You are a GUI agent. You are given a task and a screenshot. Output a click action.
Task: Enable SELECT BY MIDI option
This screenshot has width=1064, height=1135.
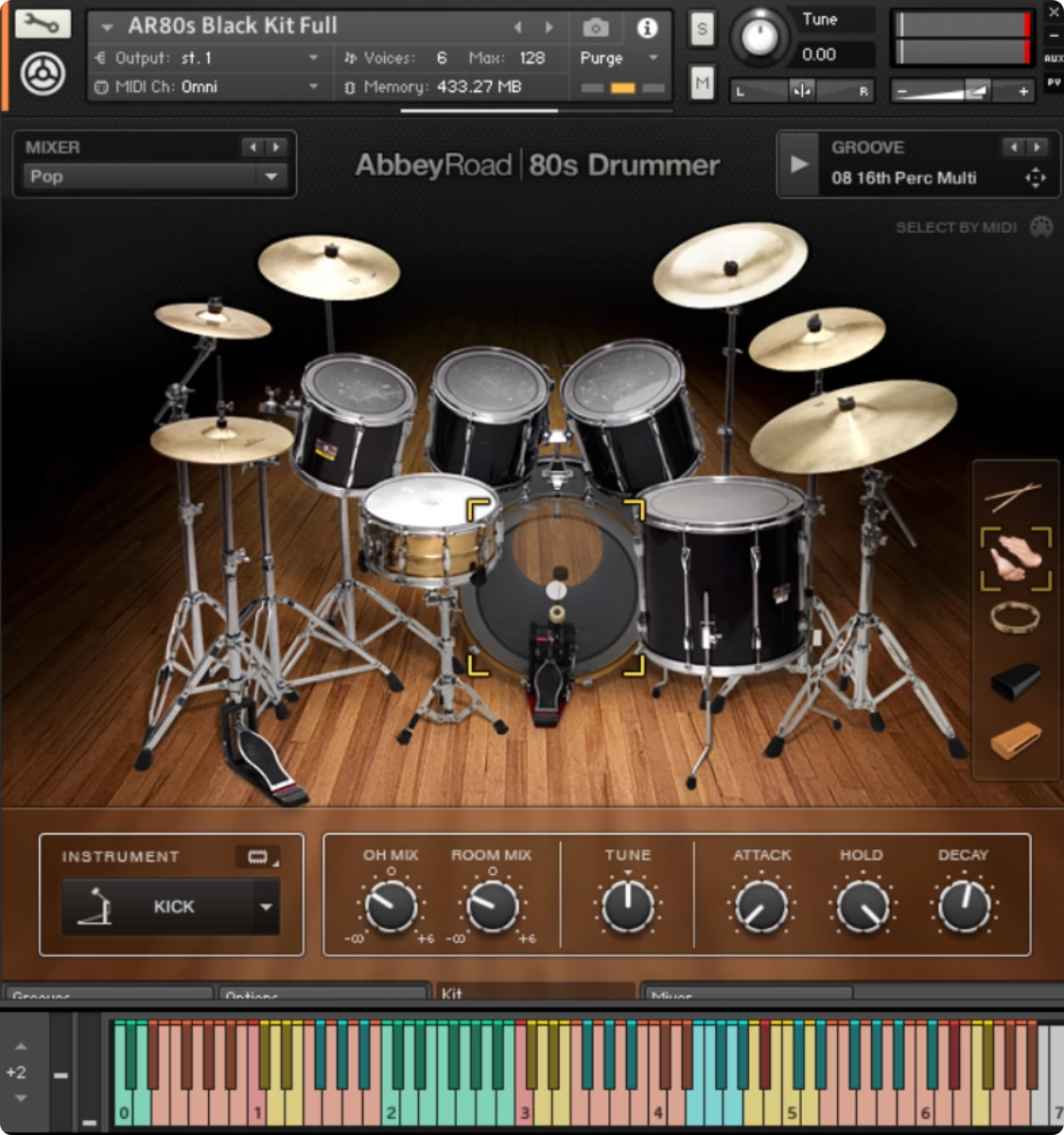point(956,227)
